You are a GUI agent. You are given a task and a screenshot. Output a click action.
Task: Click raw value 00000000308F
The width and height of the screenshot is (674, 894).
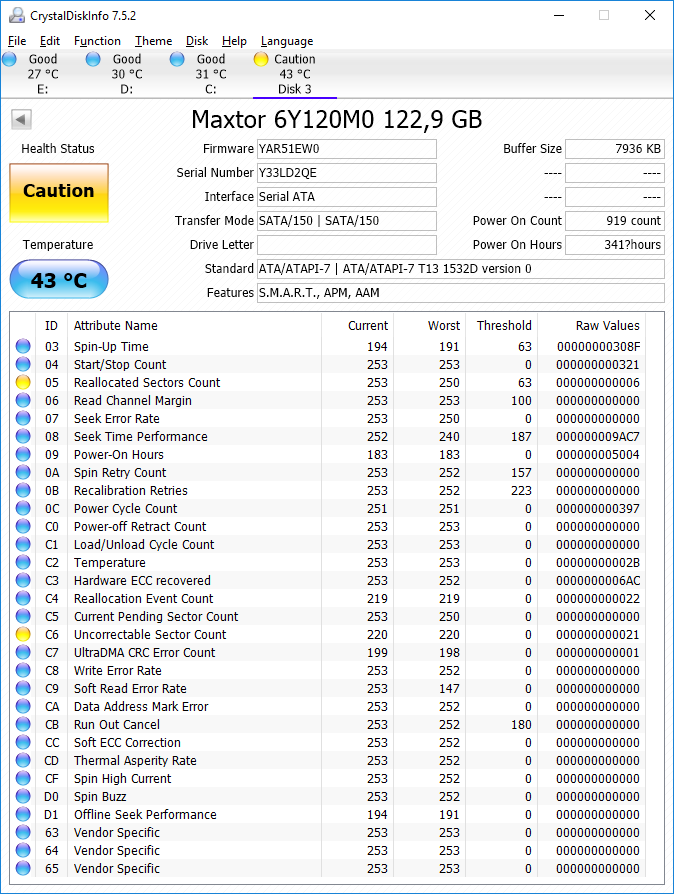[598, 347]
